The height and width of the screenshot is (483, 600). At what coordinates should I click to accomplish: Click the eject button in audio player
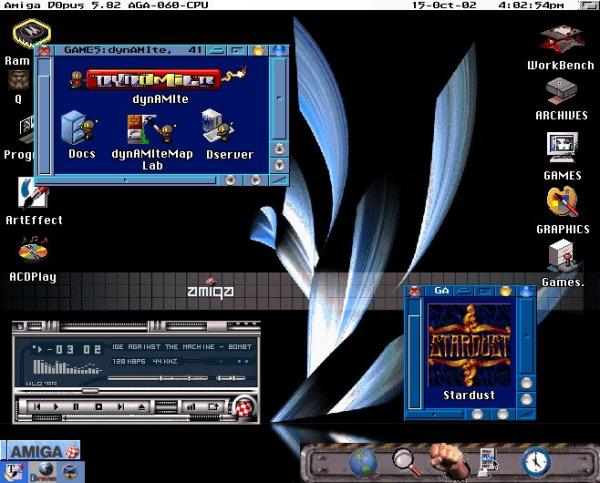[x=142, y=407]
